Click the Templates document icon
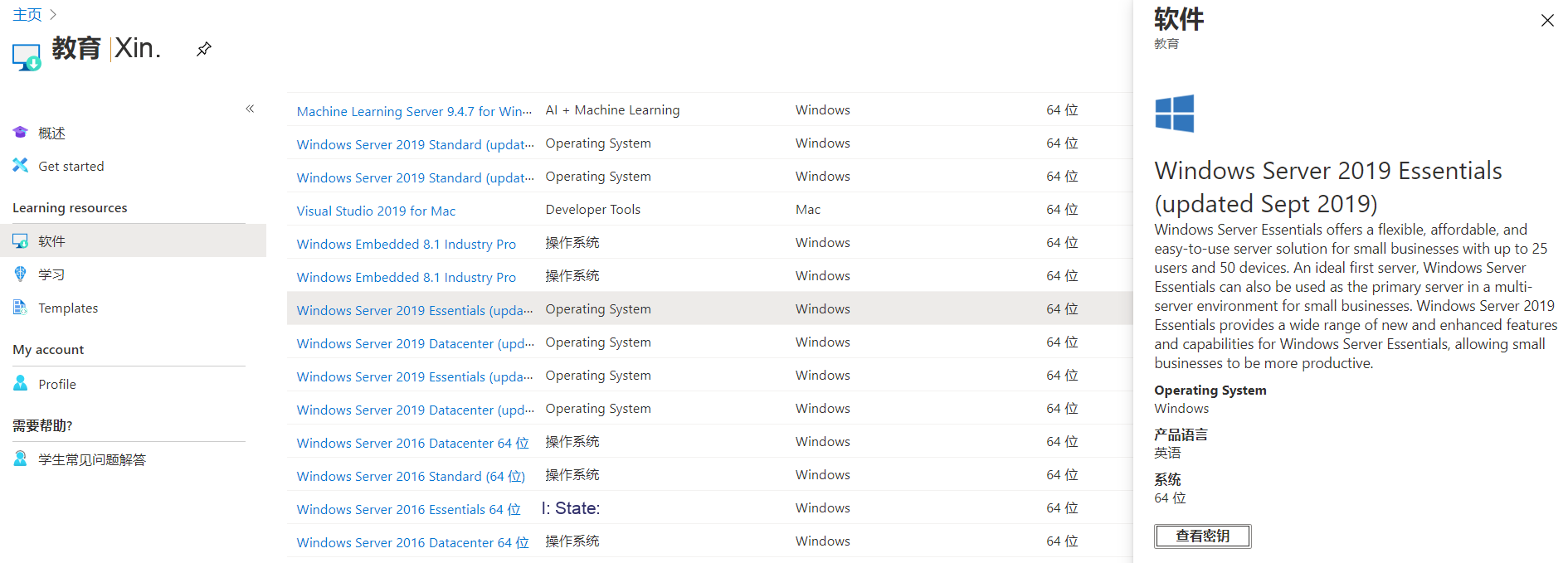Viewport: 1568px width, 563px height. (x=20, y=308)
